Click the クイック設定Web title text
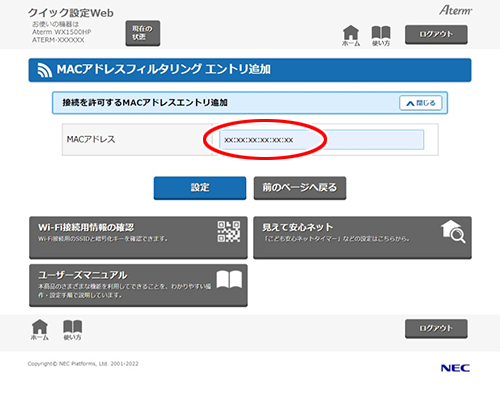Viewport: 500px width, 412px height. 71,13
